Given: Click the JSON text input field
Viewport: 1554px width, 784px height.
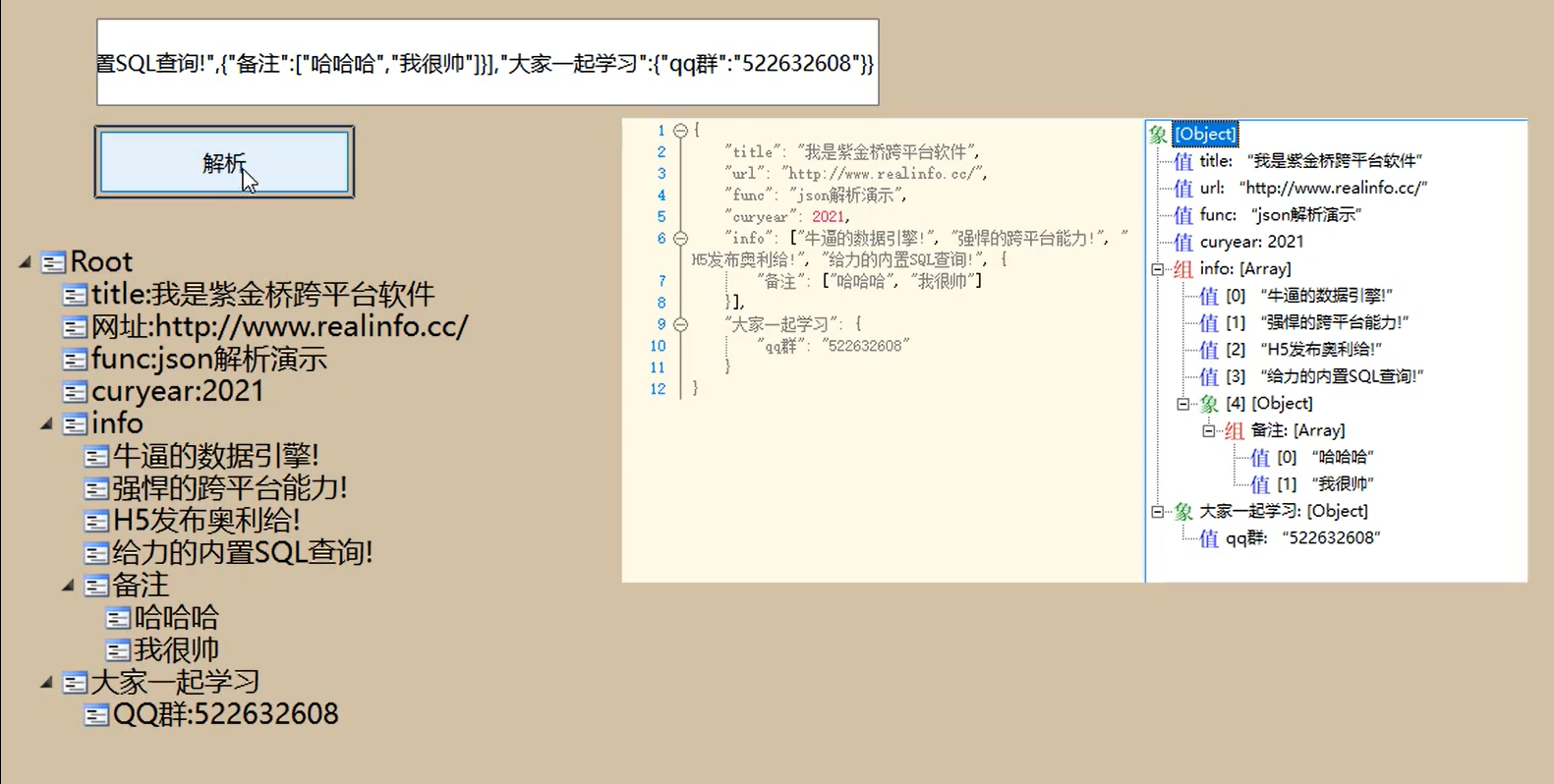Looking at the screenshot, I should [488, 62].
